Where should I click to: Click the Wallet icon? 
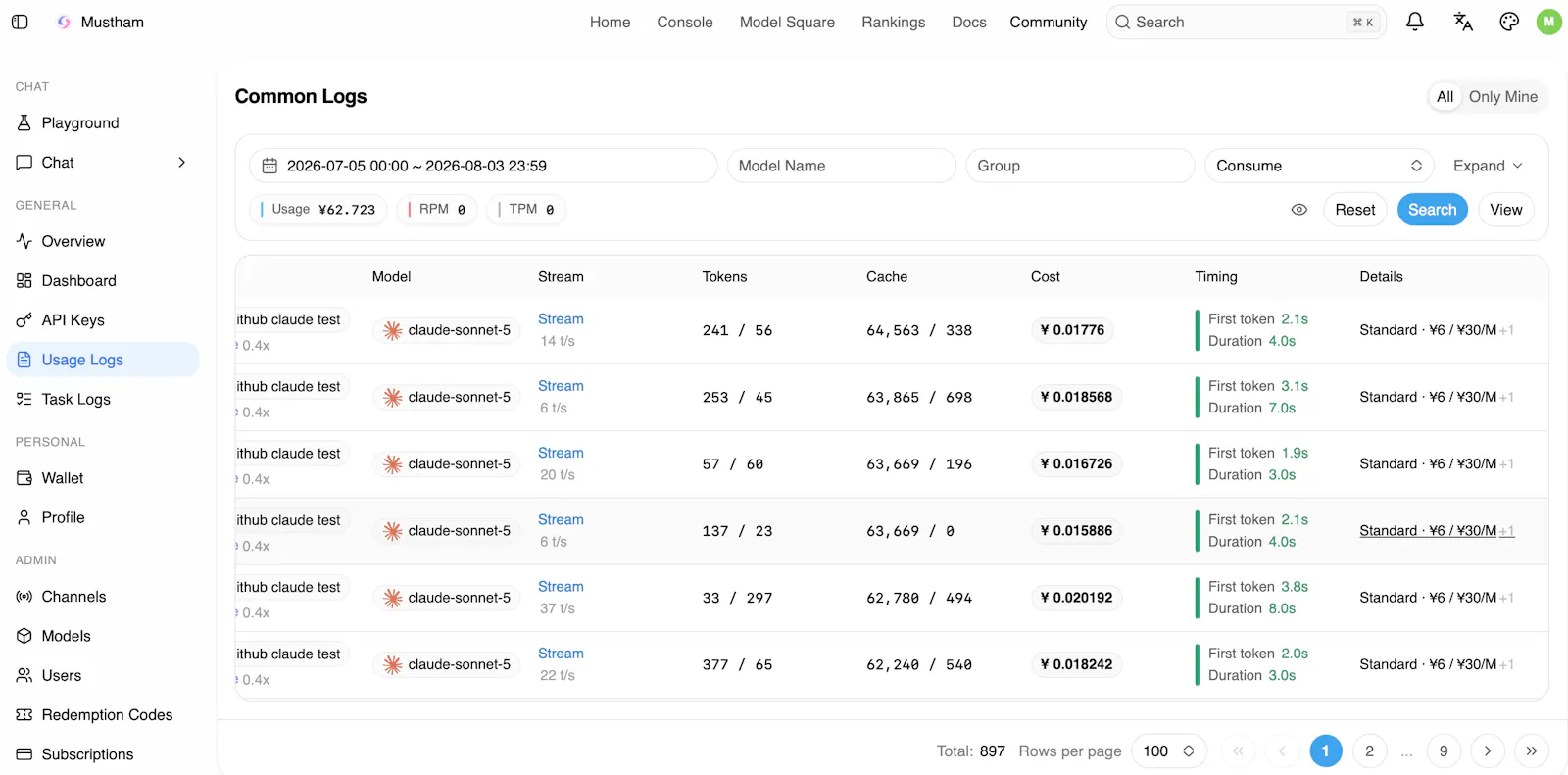tap(24, 478)
